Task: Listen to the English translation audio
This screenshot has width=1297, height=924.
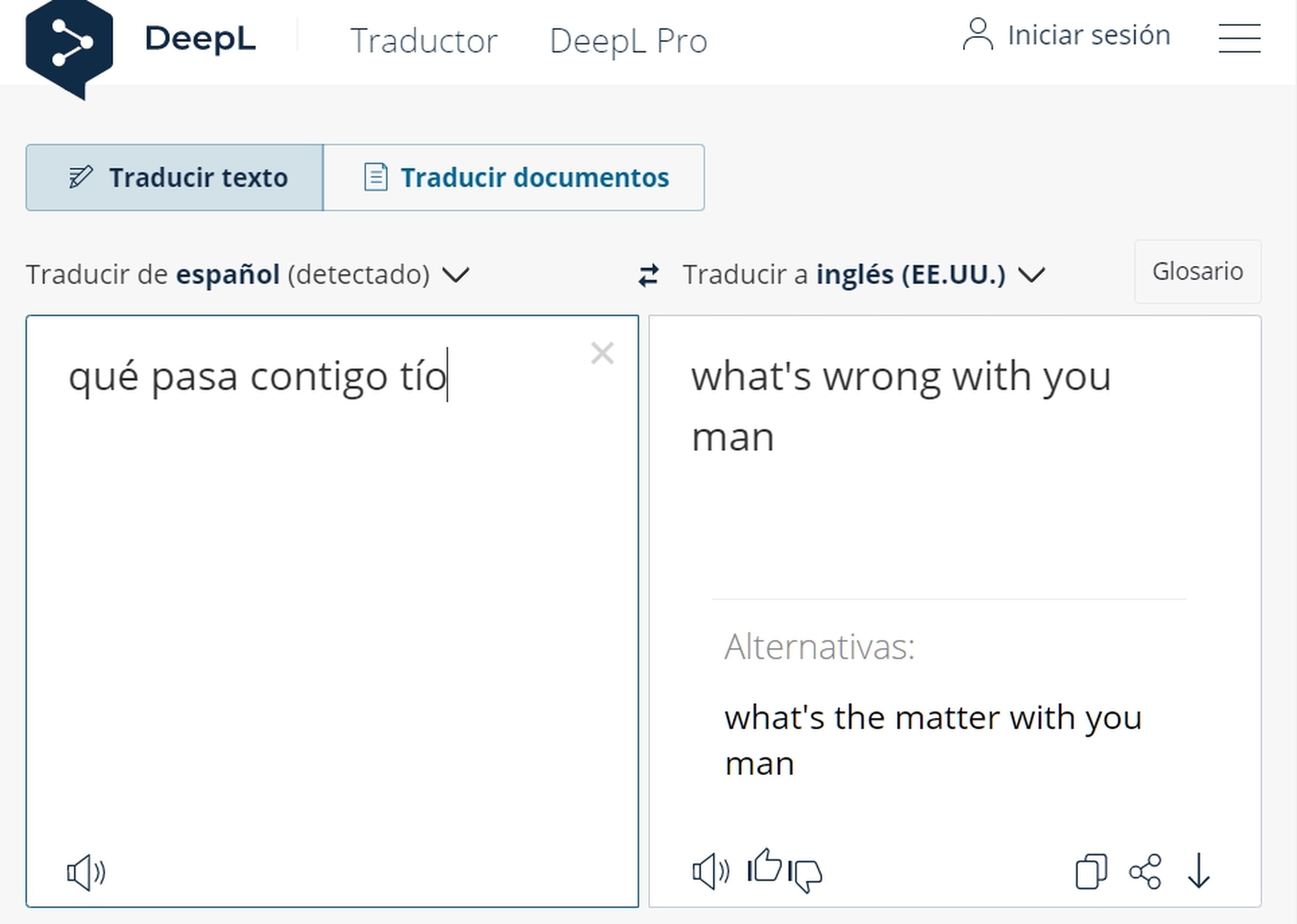Action: tap(710, 872)
